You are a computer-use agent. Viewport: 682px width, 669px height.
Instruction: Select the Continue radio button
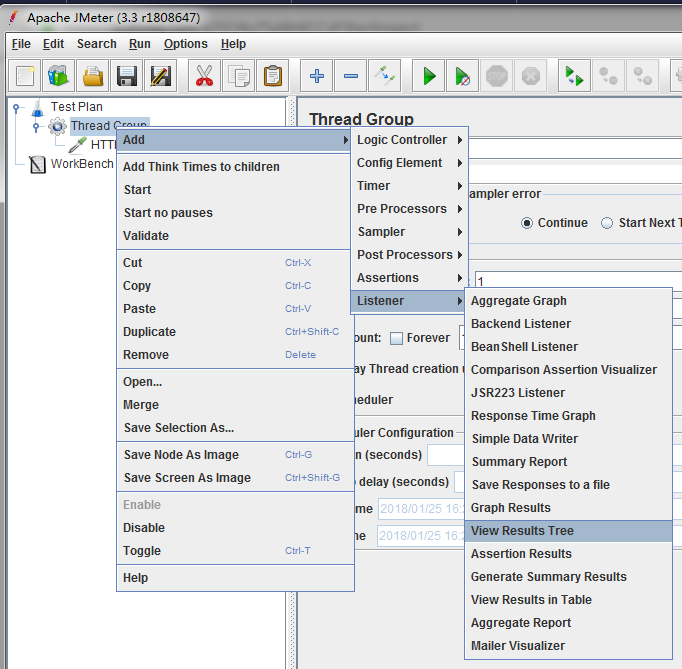527,223
